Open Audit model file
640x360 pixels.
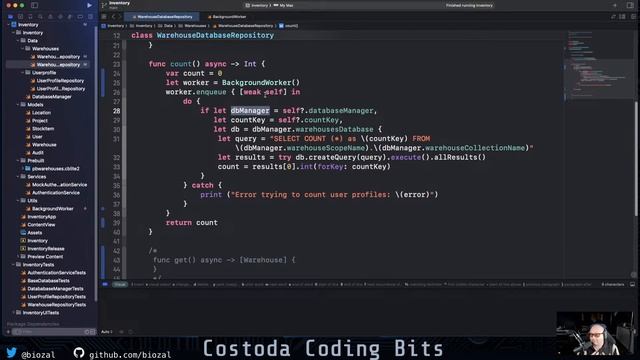click(x=38, y=153)
